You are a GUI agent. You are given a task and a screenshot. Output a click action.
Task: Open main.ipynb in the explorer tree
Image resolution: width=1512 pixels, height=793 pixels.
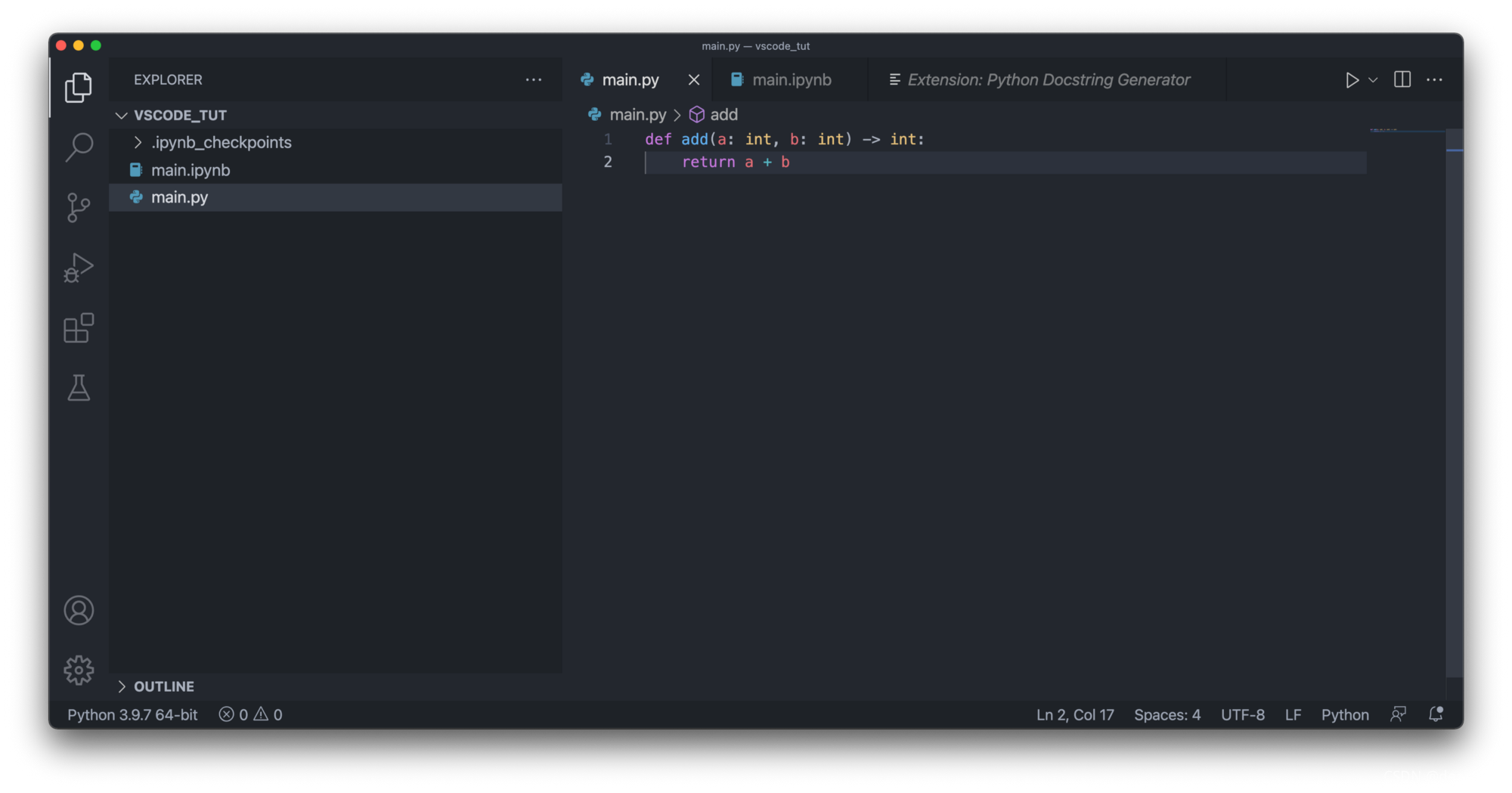coord(336,170)
